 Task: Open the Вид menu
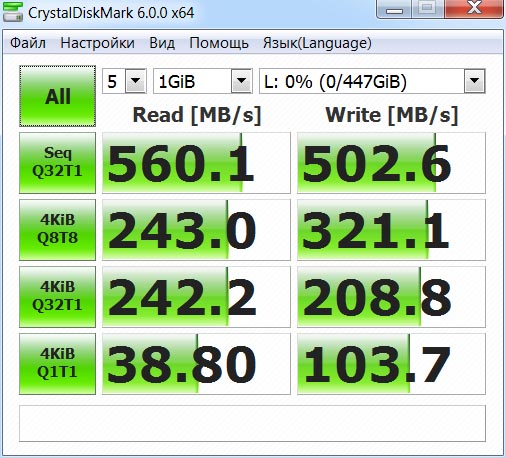(x=162, y=43)
